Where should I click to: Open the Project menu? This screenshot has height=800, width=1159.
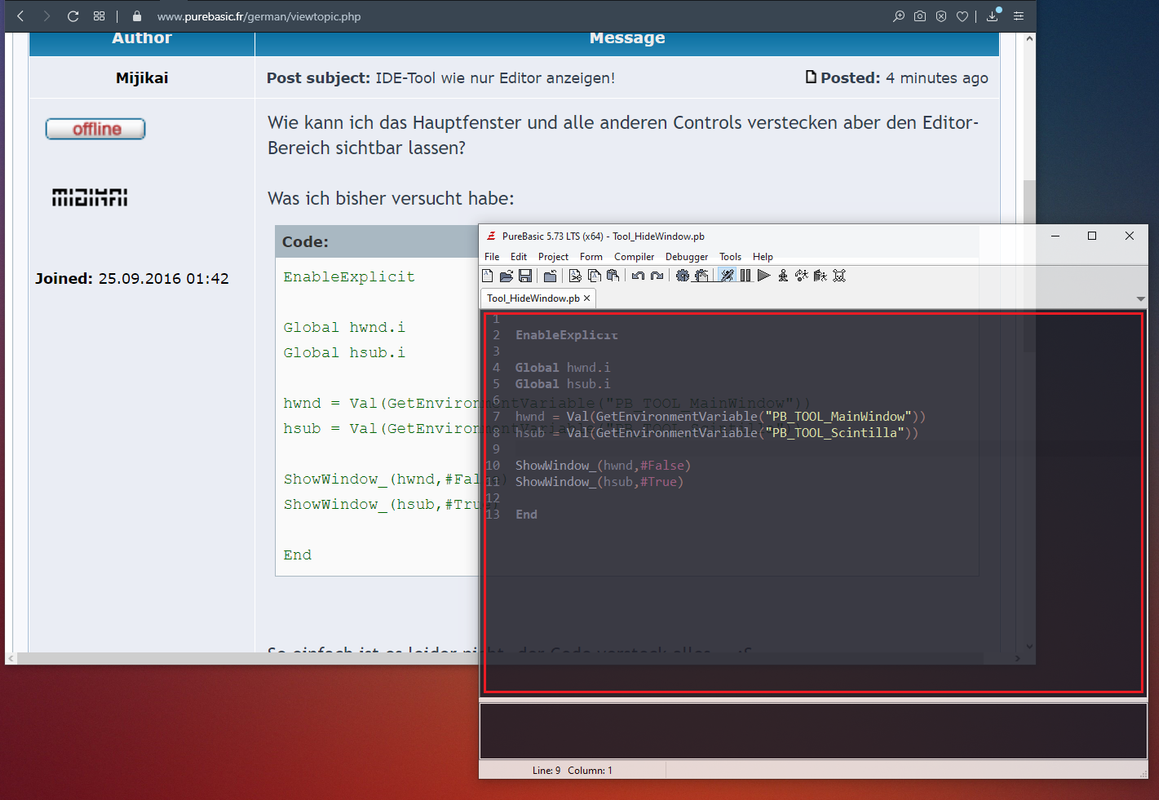coord(553,257)
